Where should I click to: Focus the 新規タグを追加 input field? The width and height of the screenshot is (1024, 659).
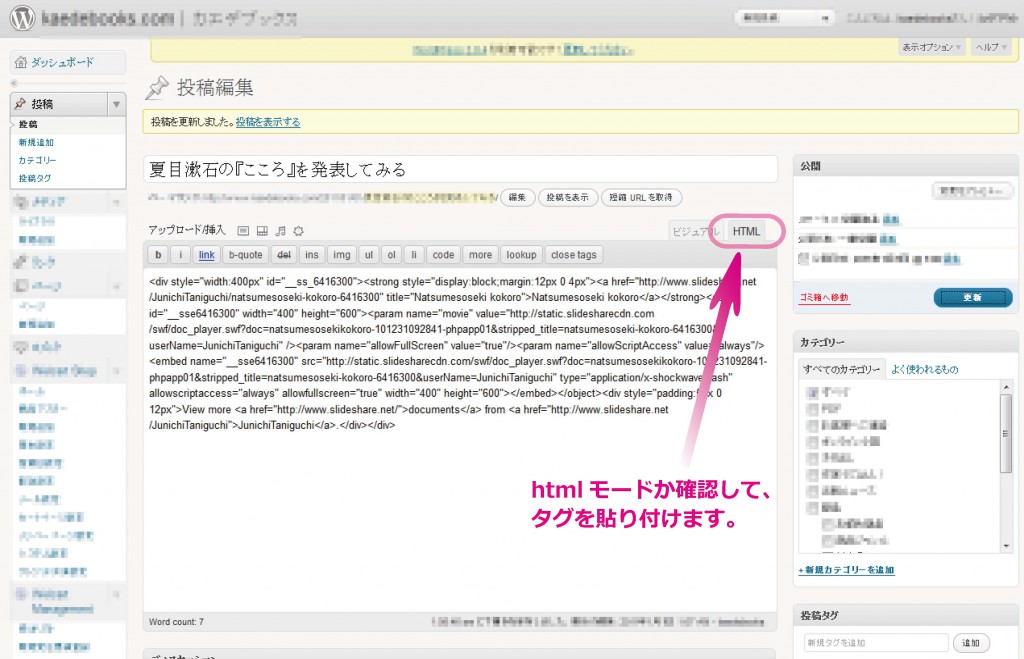[875, 643]
